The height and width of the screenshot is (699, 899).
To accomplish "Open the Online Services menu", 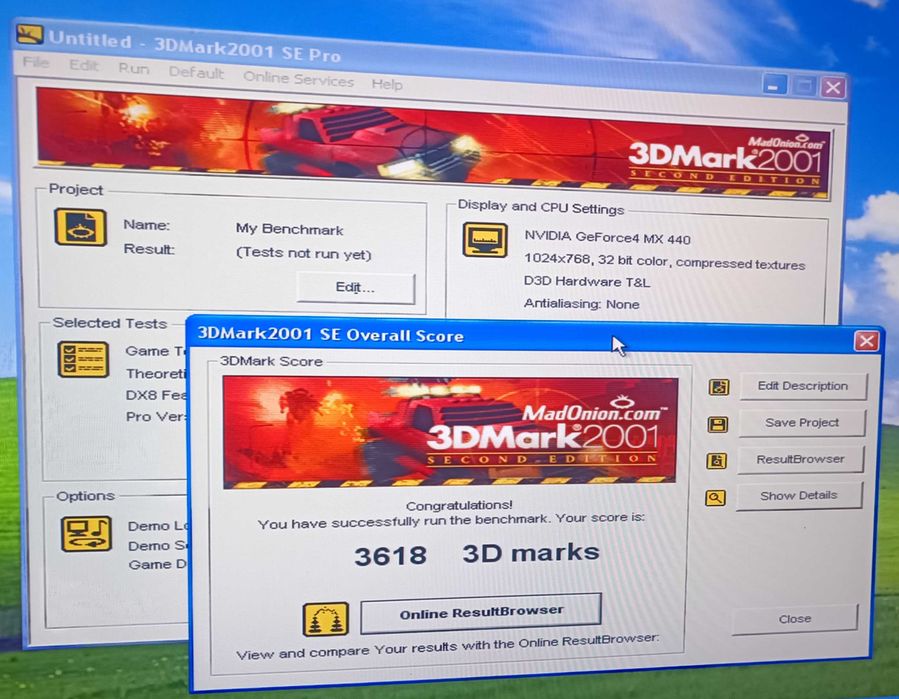I will [298, 79].
